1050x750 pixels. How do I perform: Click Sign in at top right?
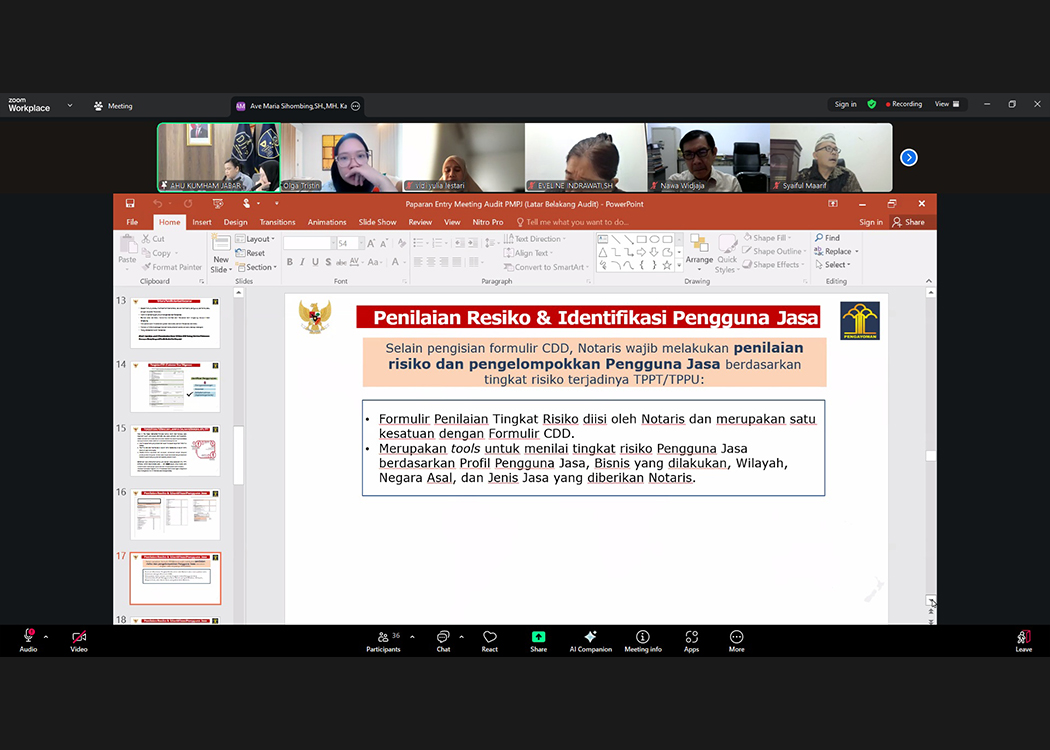pyautogui.click(x=845, y=104)
